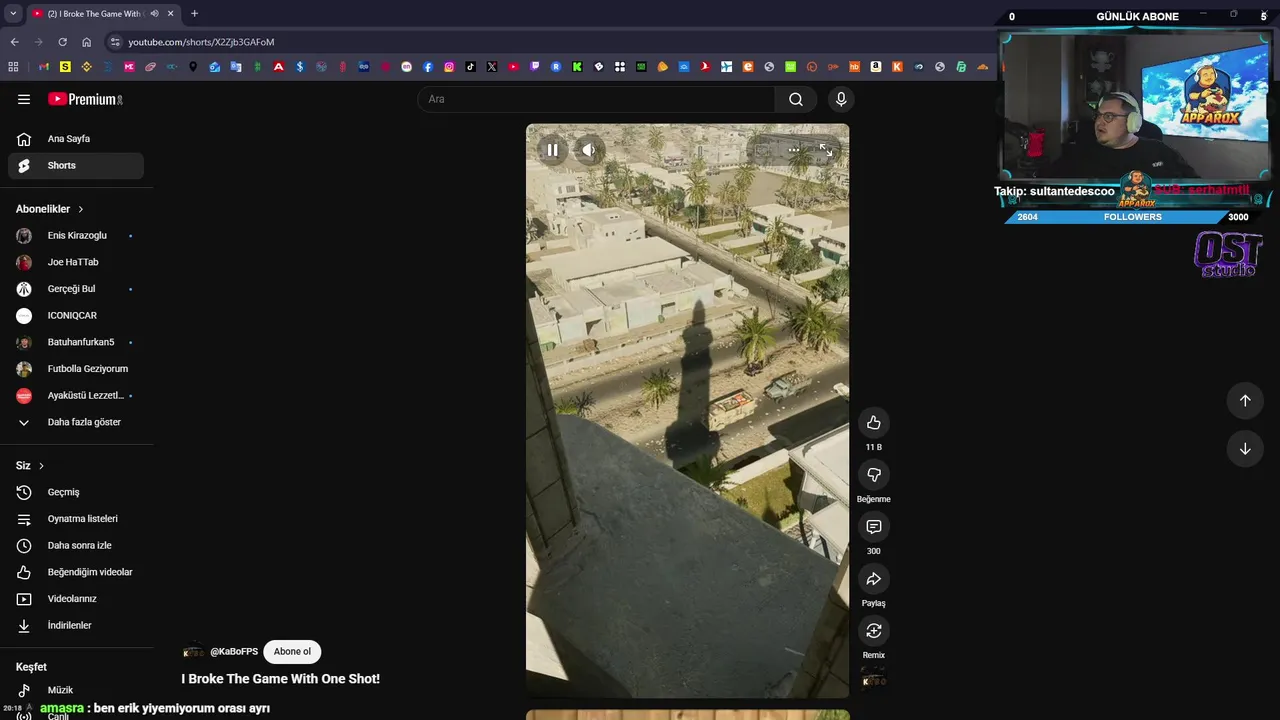Click the search magnifier button
This screenshot has width=1280, height=720.
coord(796,99)
